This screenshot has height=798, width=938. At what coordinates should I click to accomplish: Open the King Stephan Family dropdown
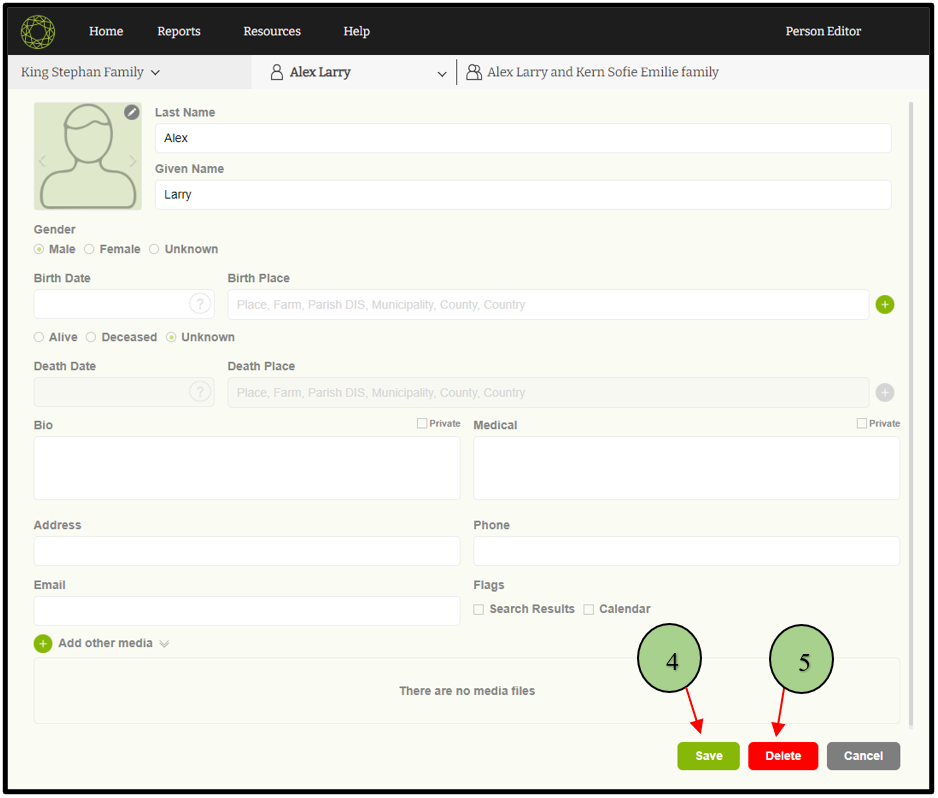click(x=90, y=72)
